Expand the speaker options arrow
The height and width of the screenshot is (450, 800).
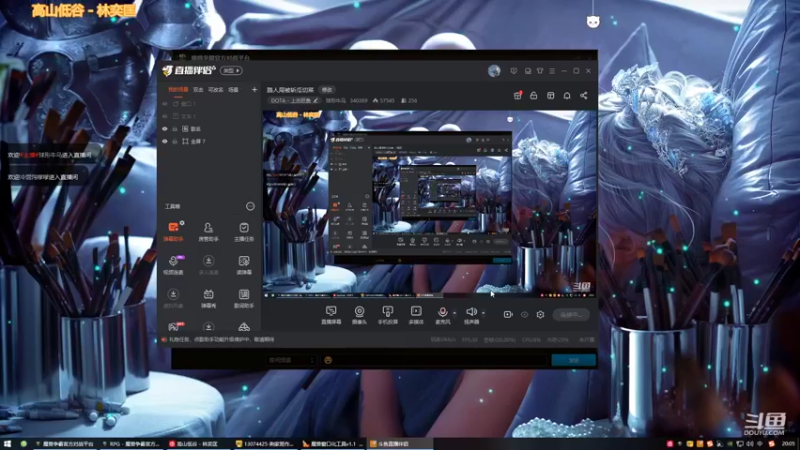tap(483, 313)
